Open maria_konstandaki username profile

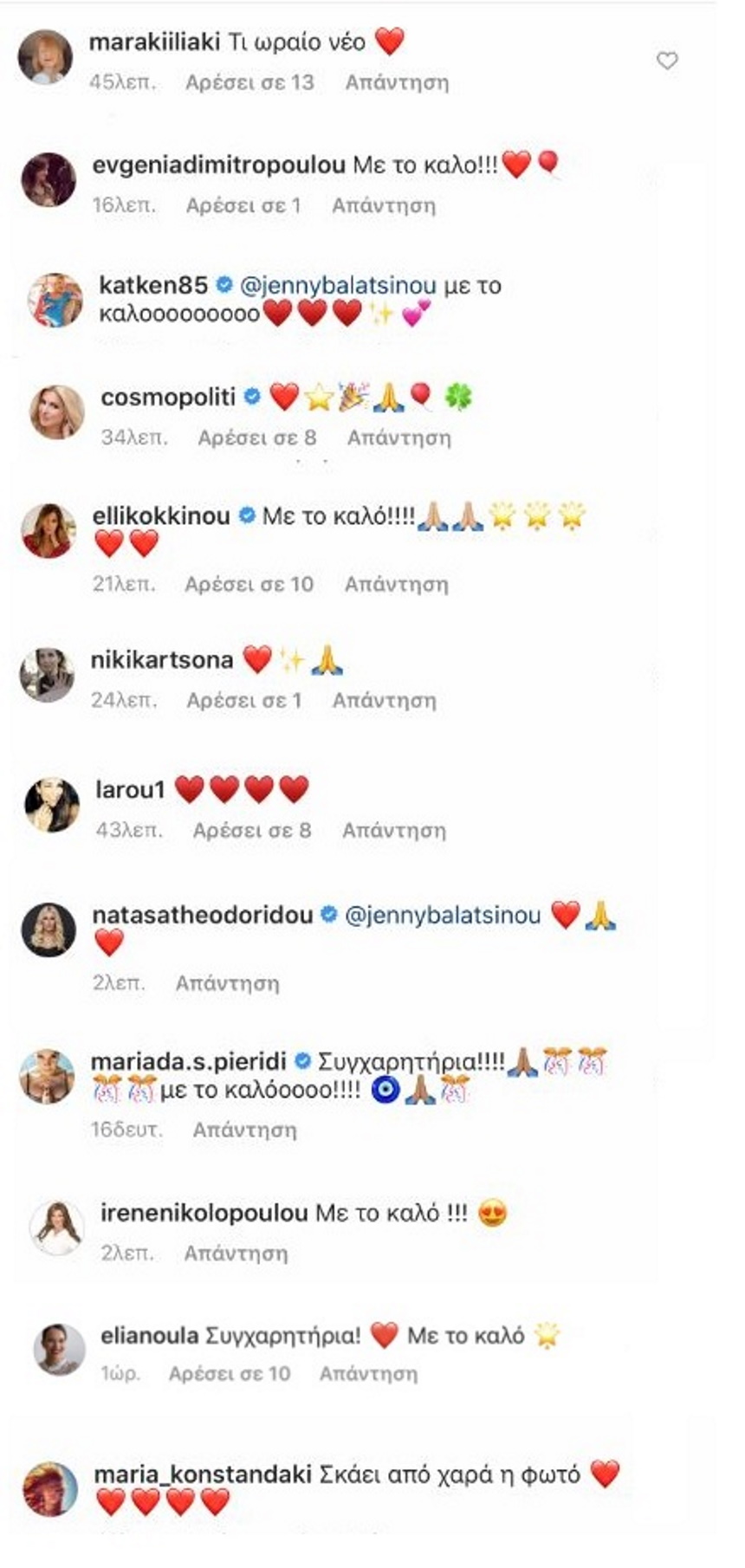[203, 1474]
